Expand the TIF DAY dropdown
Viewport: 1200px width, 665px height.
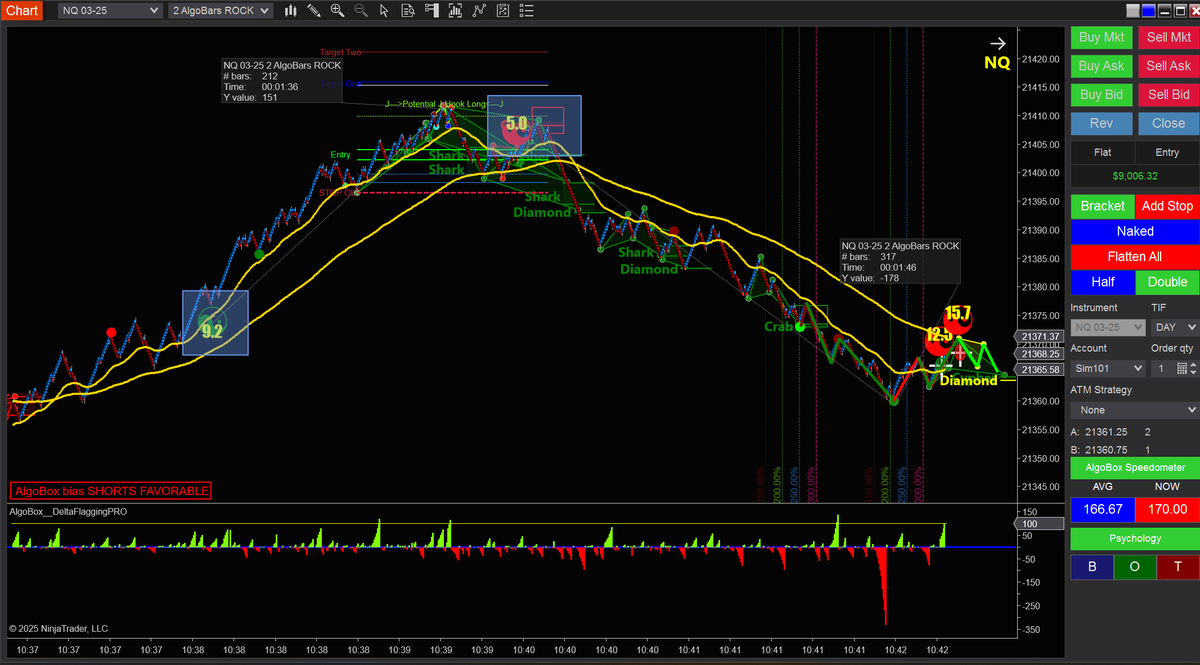pyautogui.click(x=1174, y=327)
